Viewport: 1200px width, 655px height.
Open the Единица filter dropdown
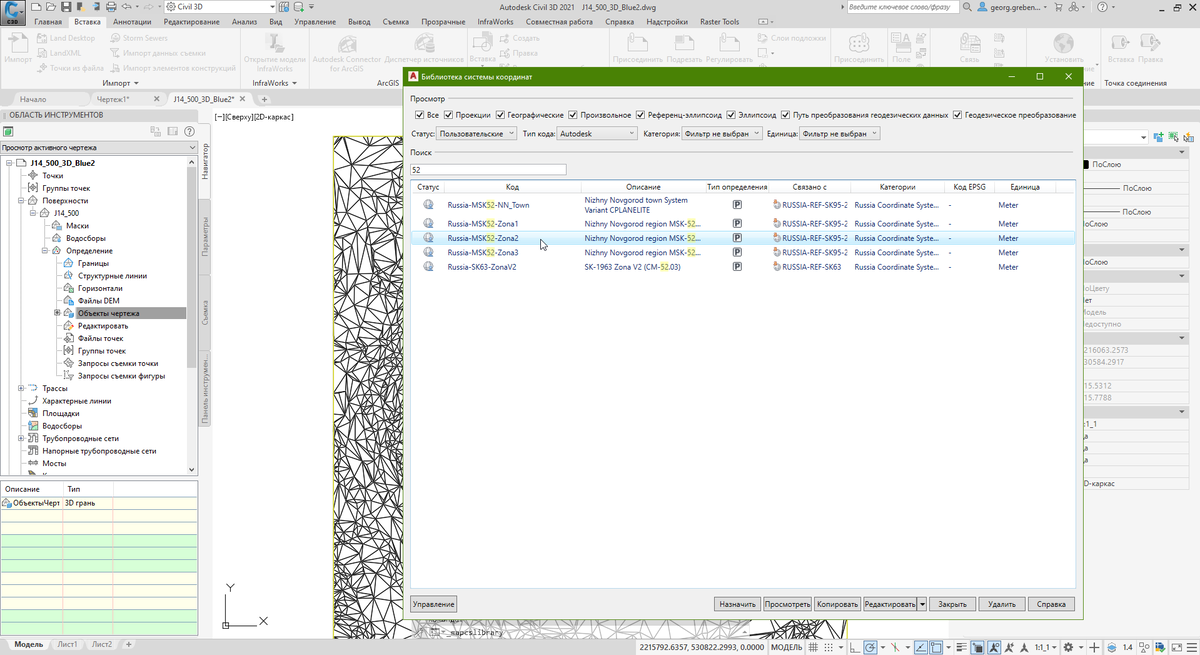(x=839, y=133)
